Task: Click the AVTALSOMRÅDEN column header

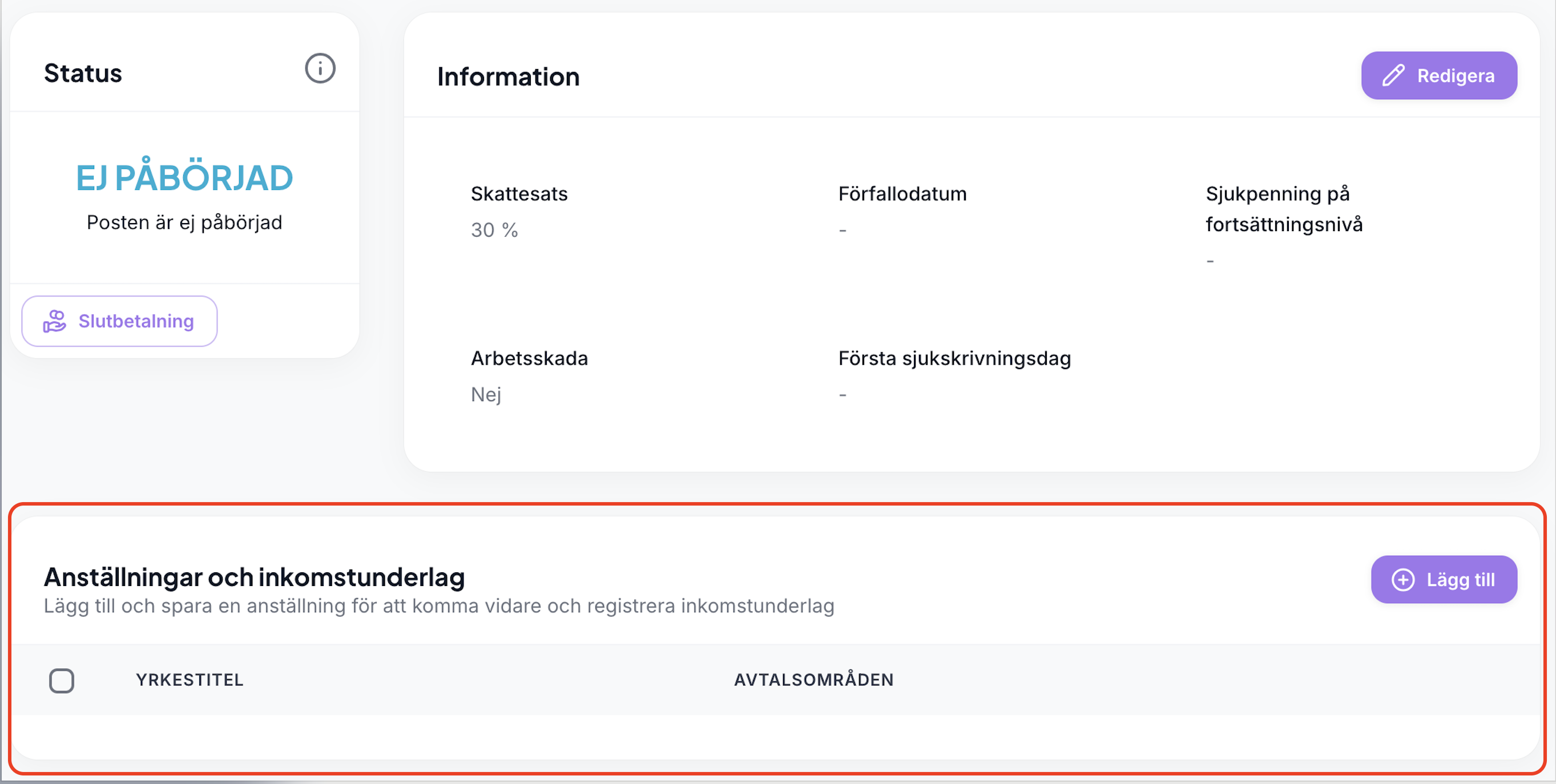Action: click(813, 680)
